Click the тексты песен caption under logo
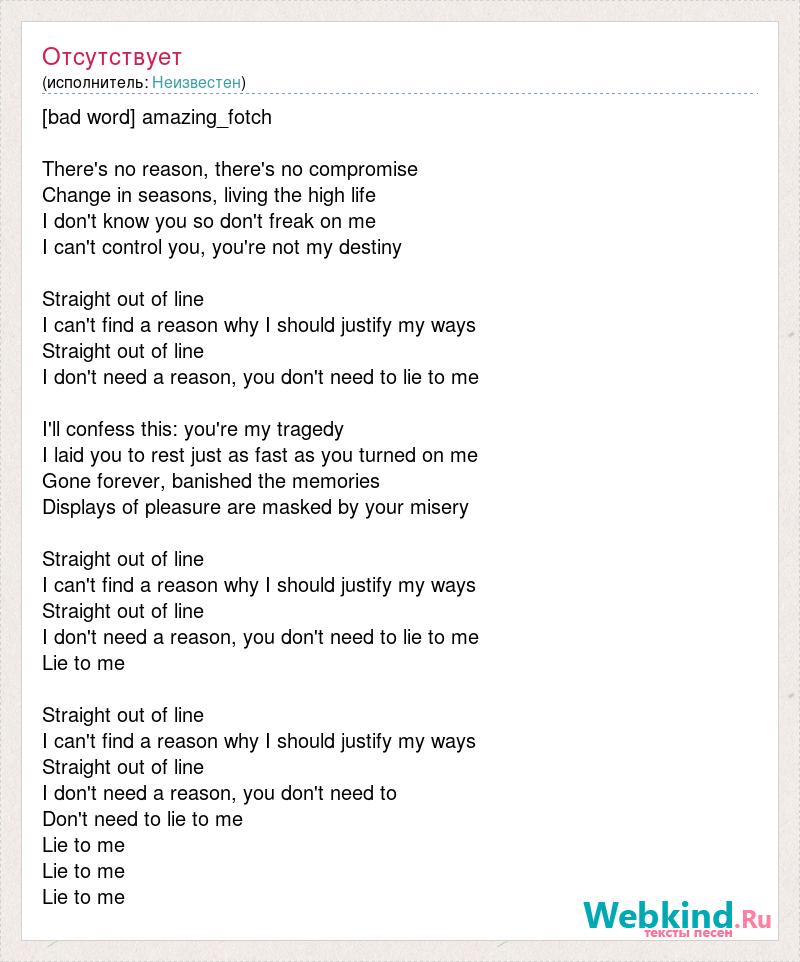The image size is (800, 962). (x=688, y=933)
